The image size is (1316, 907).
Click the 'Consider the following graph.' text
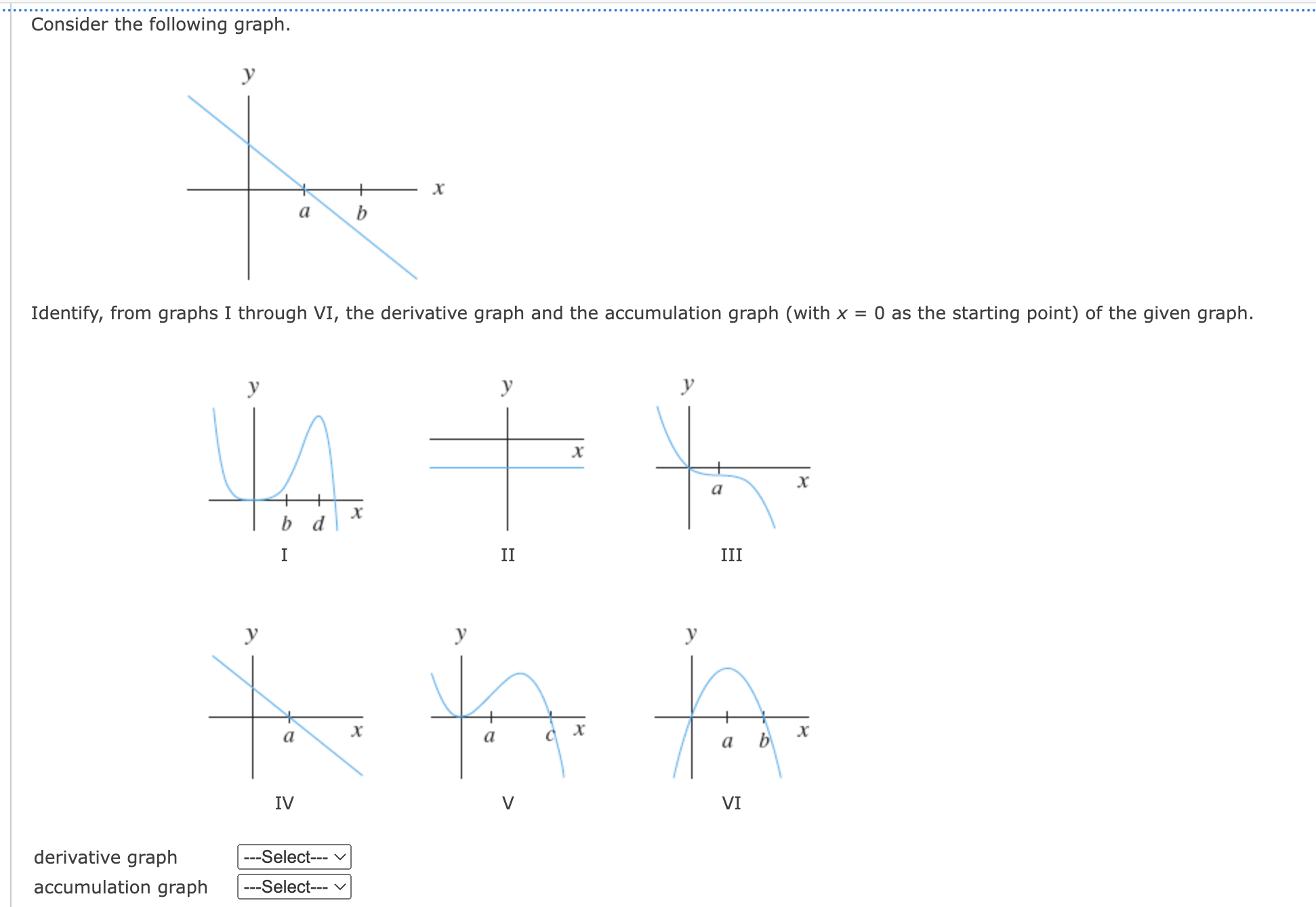click(161, 25)
